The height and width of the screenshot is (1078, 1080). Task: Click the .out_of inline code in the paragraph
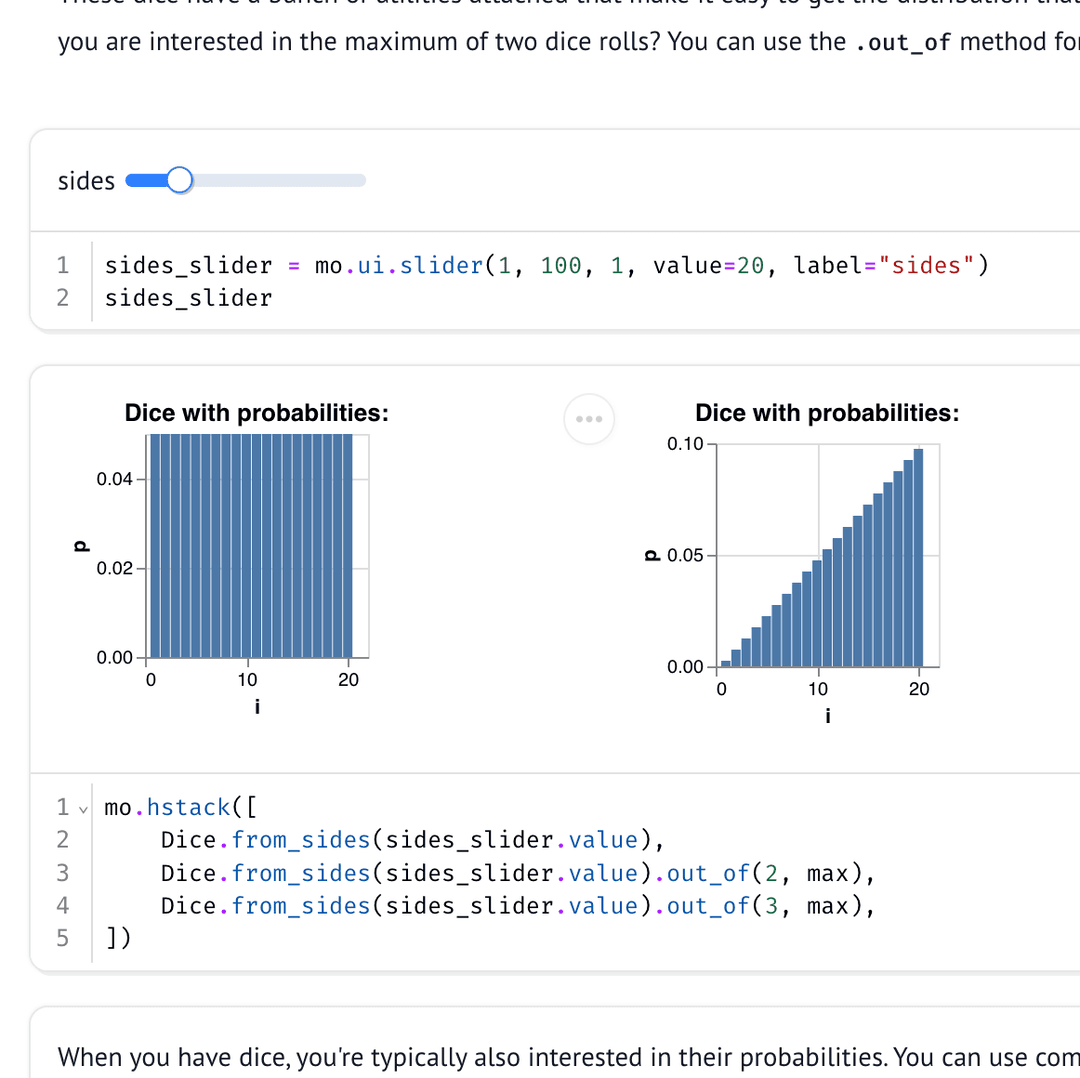point(903,44)
